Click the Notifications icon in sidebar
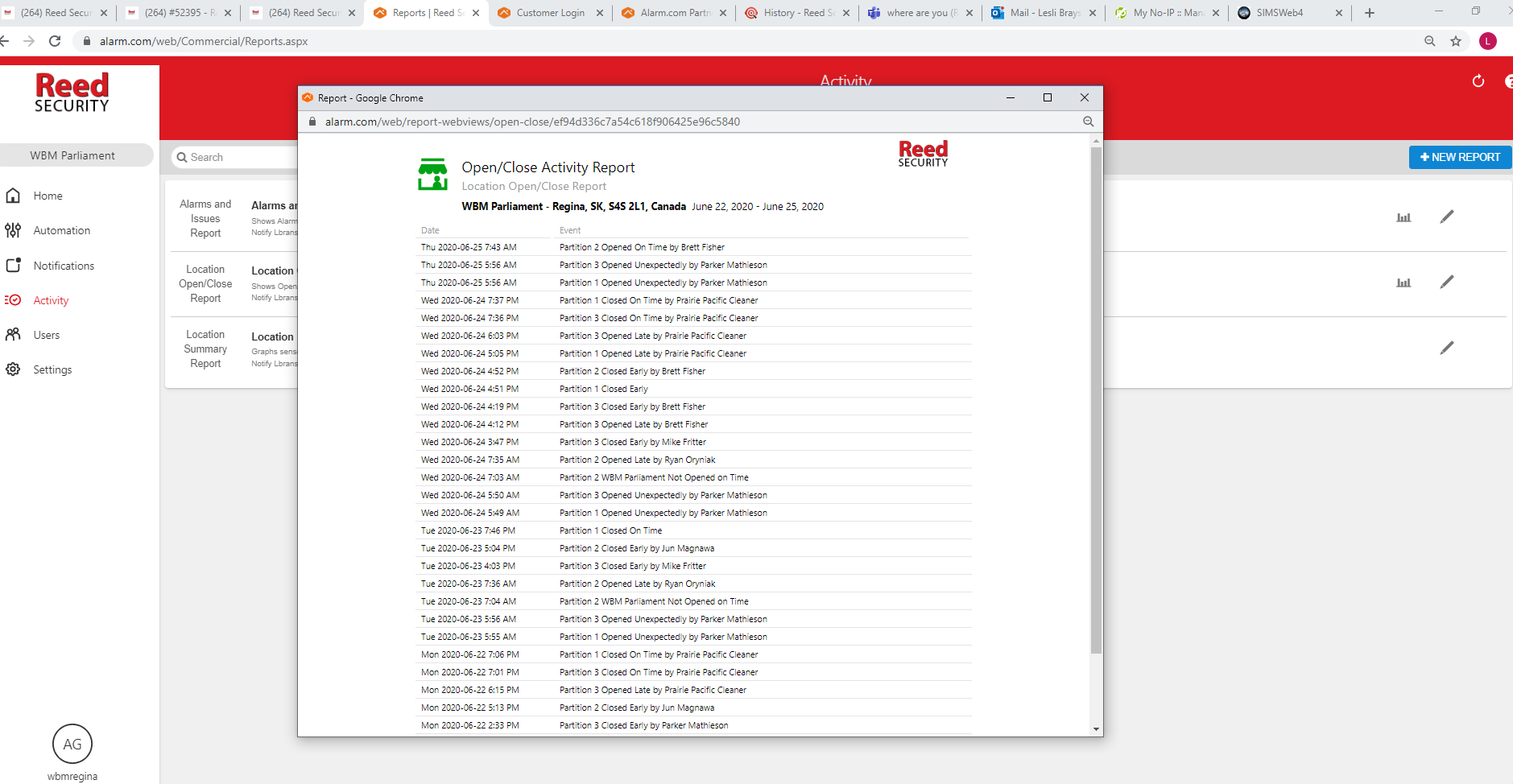Image resolution: width=1513 pixels, height=784 pixels. pos(13,265)
